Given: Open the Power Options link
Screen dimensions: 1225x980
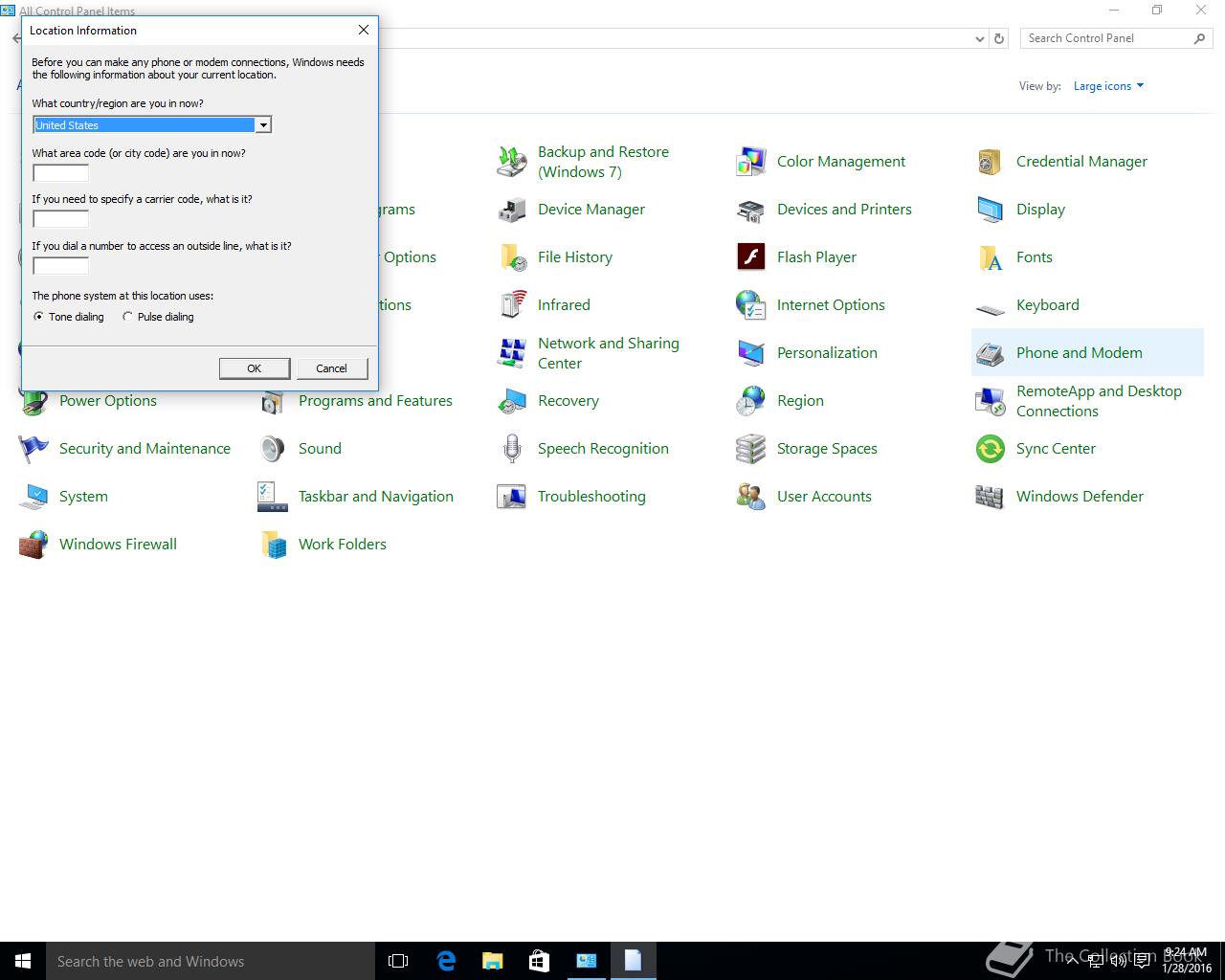Looking at the screenshot, I should pyautogui.click(x=108, y=401).
